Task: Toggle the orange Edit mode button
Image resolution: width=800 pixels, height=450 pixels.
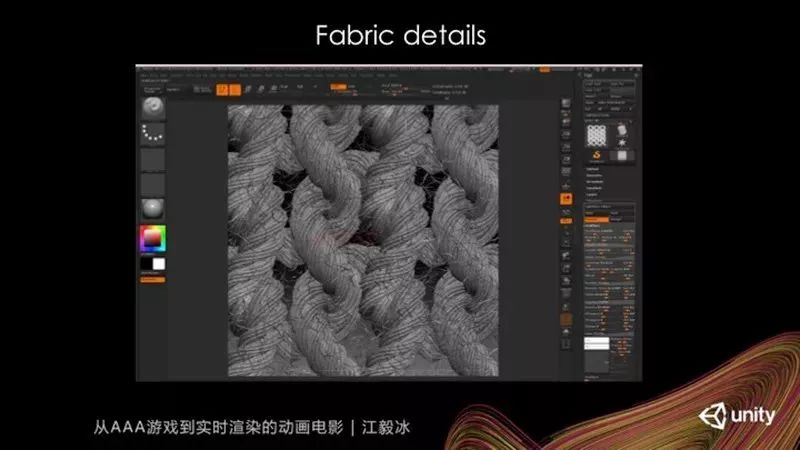Action: click(222, 90)
